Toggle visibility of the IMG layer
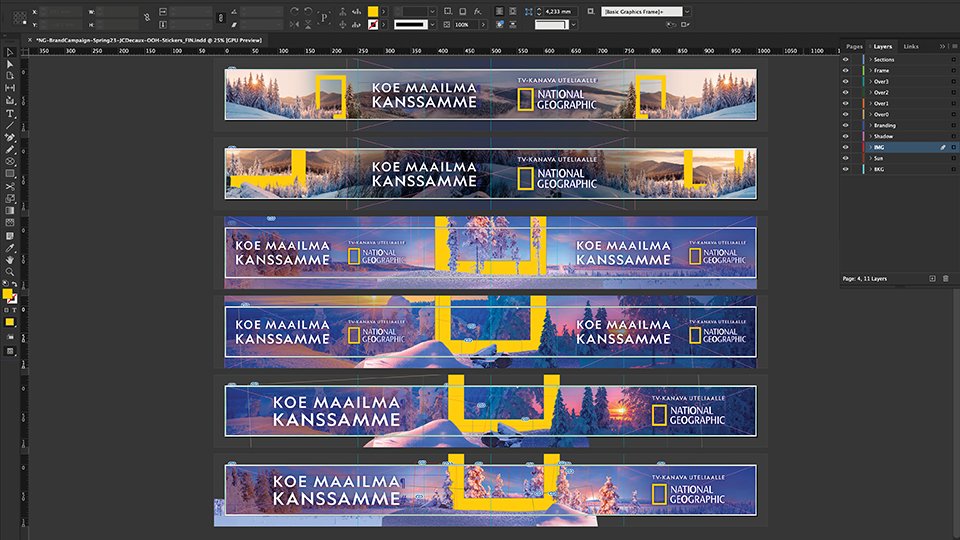960x540 pixels. pyautogui.click(x=846, y=147)
